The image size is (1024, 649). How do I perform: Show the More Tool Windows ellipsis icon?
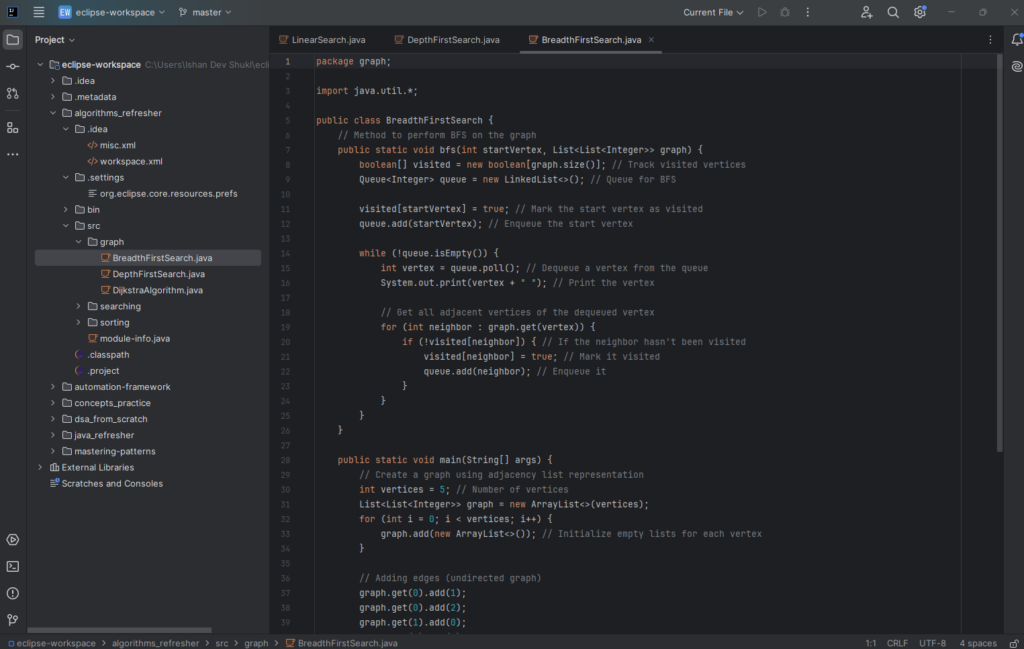point(12,154)
